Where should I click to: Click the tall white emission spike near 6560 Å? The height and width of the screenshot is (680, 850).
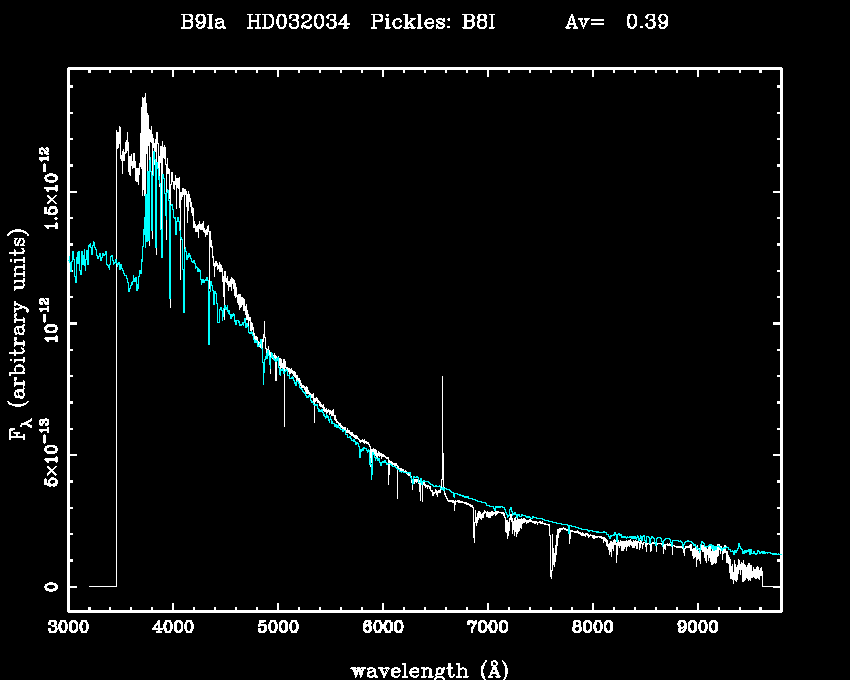[442, 420]
